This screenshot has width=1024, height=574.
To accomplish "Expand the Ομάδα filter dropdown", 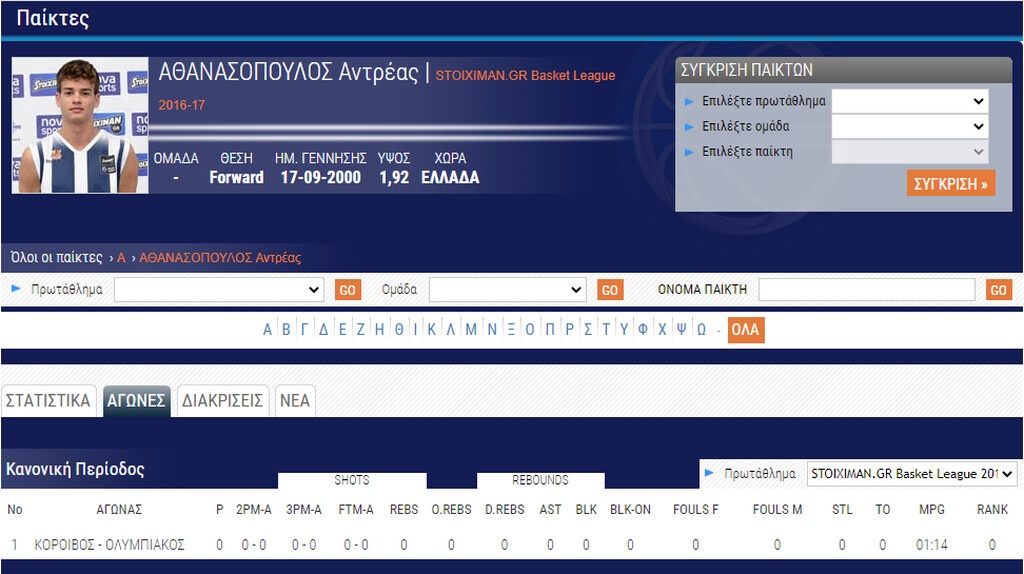I will pos(507,290).
